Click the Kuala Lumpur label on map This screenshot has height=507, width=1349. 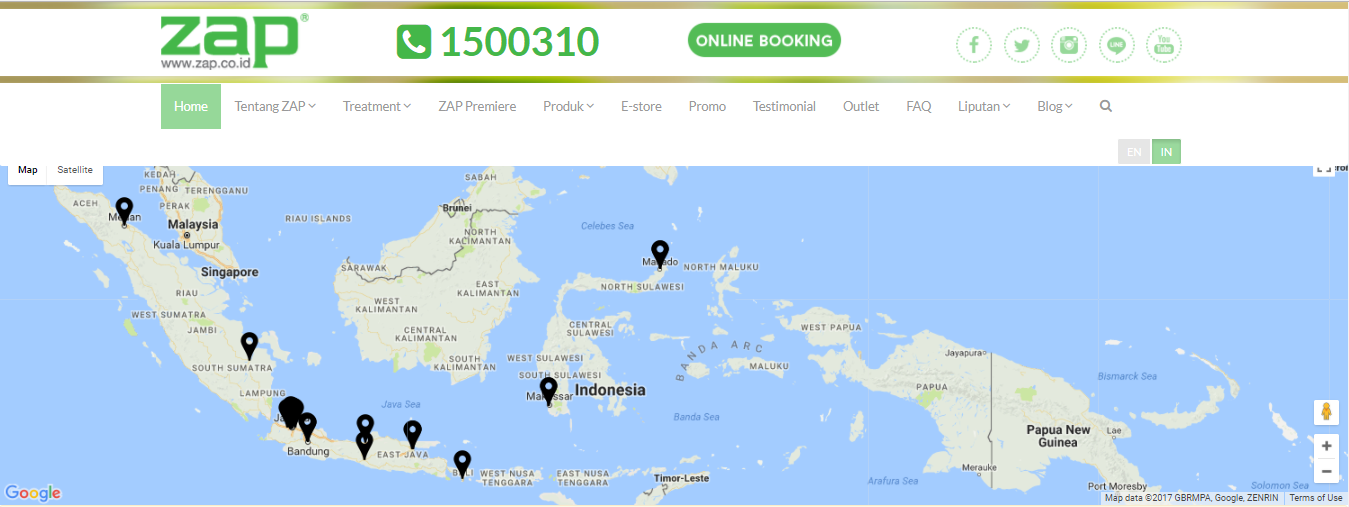tap(186, 244)
